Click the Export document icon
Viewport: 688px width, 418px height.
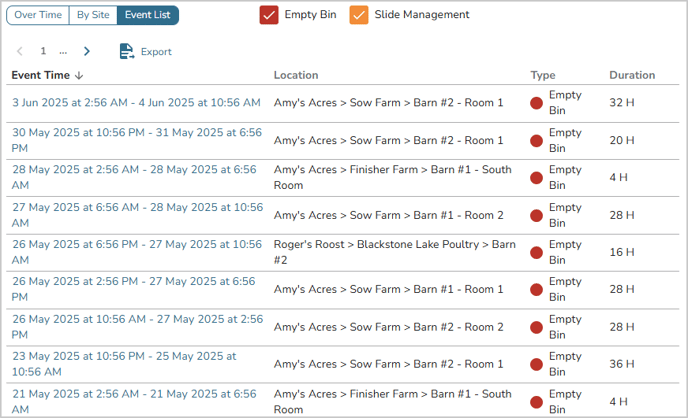click(127, 51)
